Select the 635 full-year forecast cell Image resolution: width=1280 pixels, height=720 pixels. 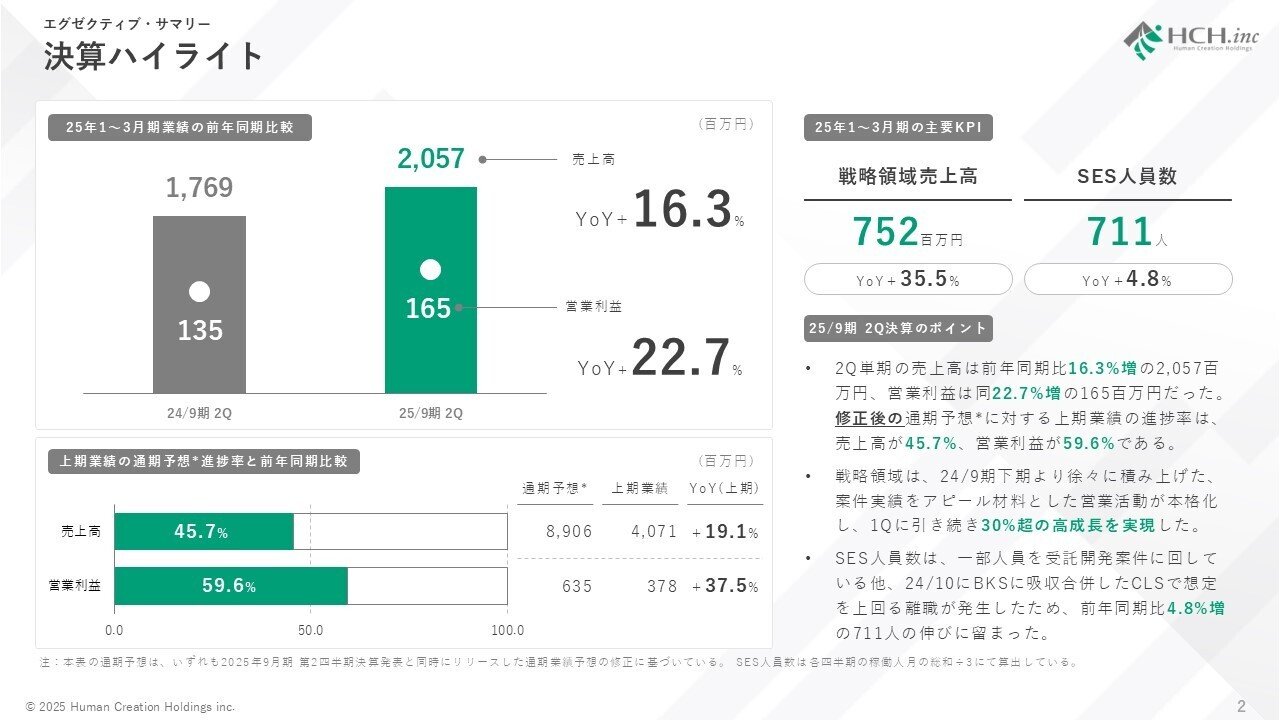coord(577,586)
